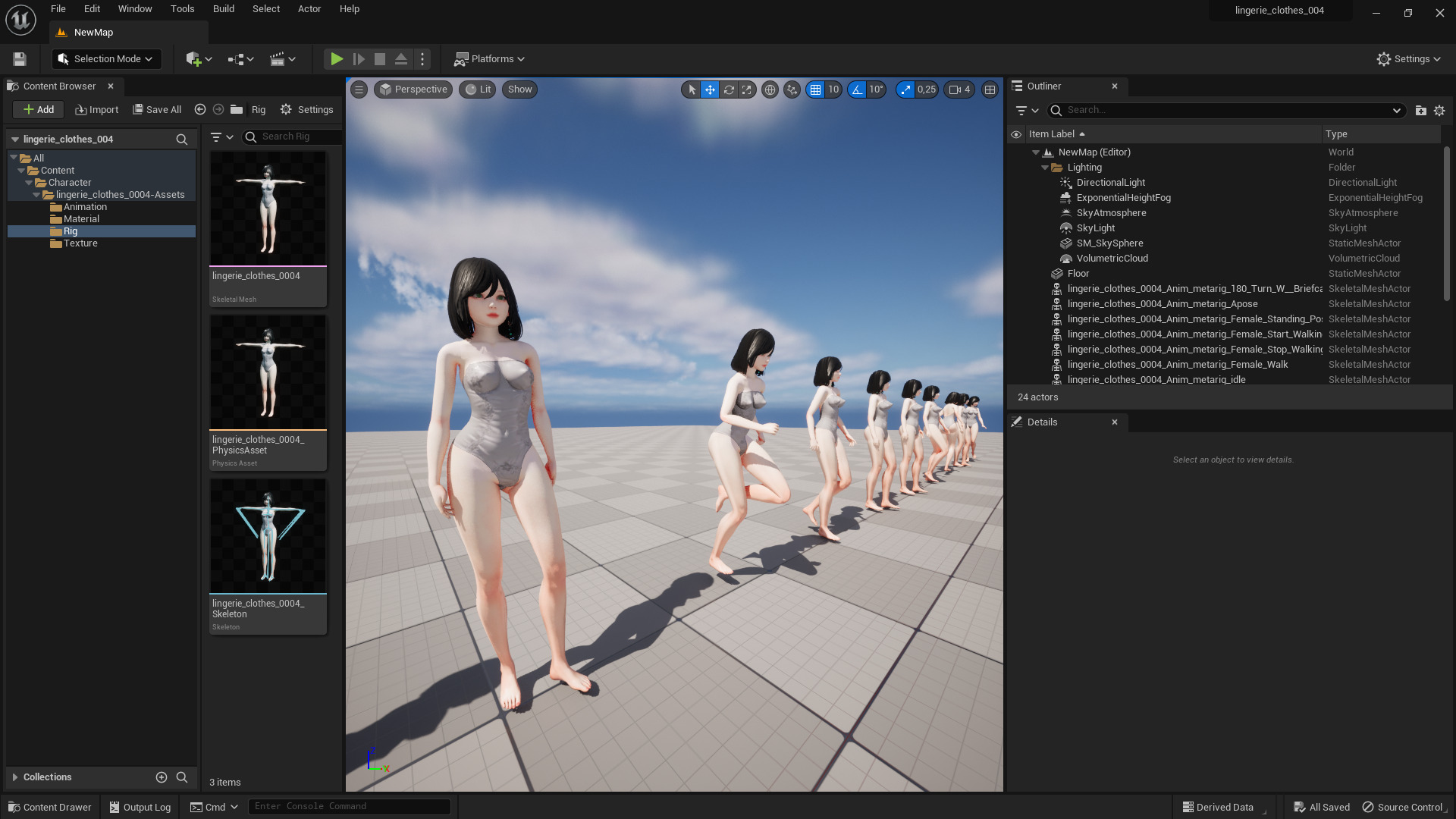Click Import in the Content Browser
The height and width of the screenshot is (819, 1456).
pos(96,110)
